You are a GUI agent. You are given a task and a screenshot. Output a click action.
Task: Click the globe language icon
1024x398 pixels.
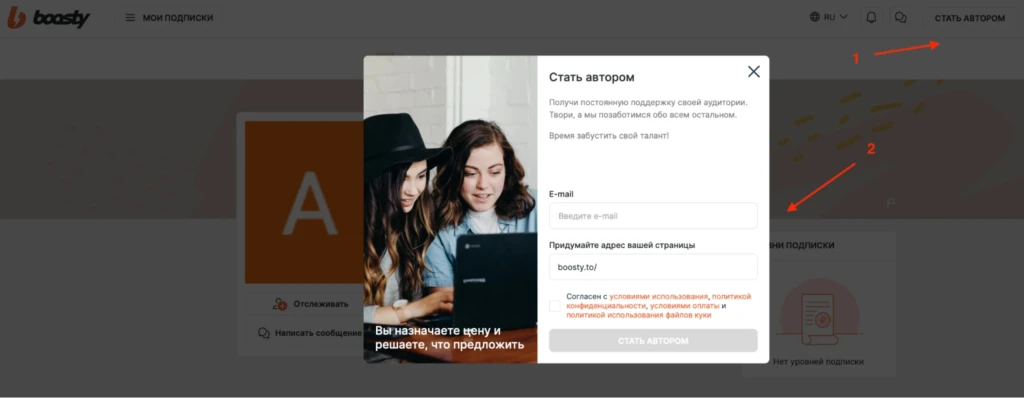[x=814, y=17]
